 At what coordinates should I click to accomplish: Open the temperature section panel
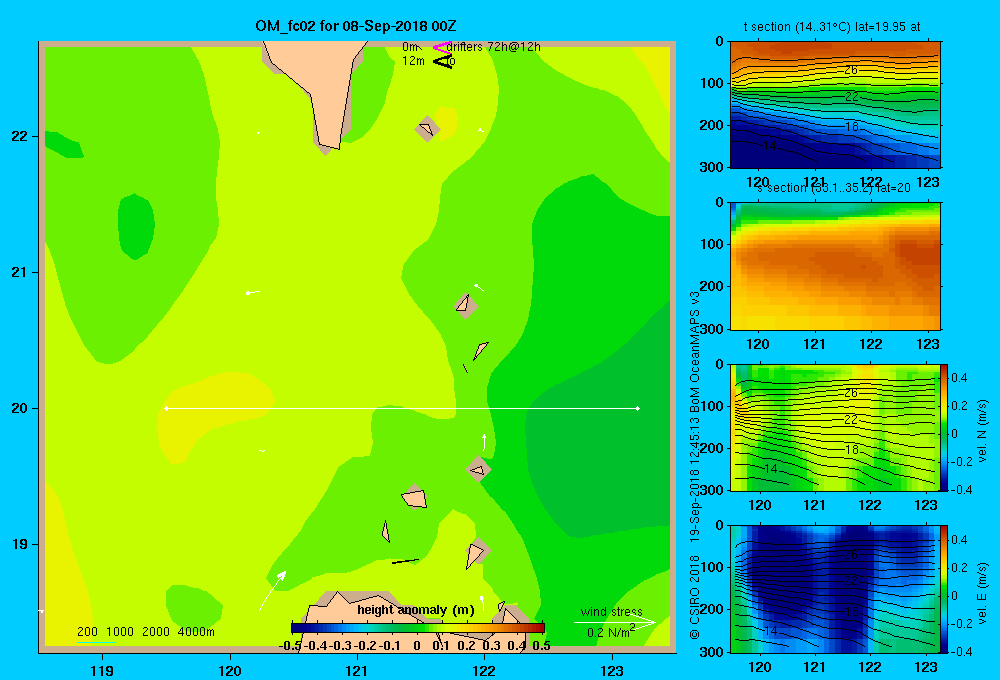[x=835, y=105]
